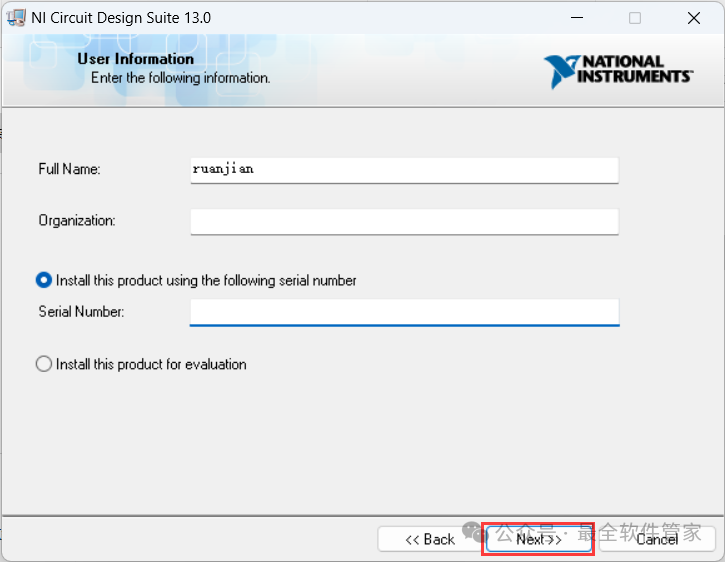
Task: Click the 'NI Circuit Design Suite 13.0' title text
Action: pos(121,18)
